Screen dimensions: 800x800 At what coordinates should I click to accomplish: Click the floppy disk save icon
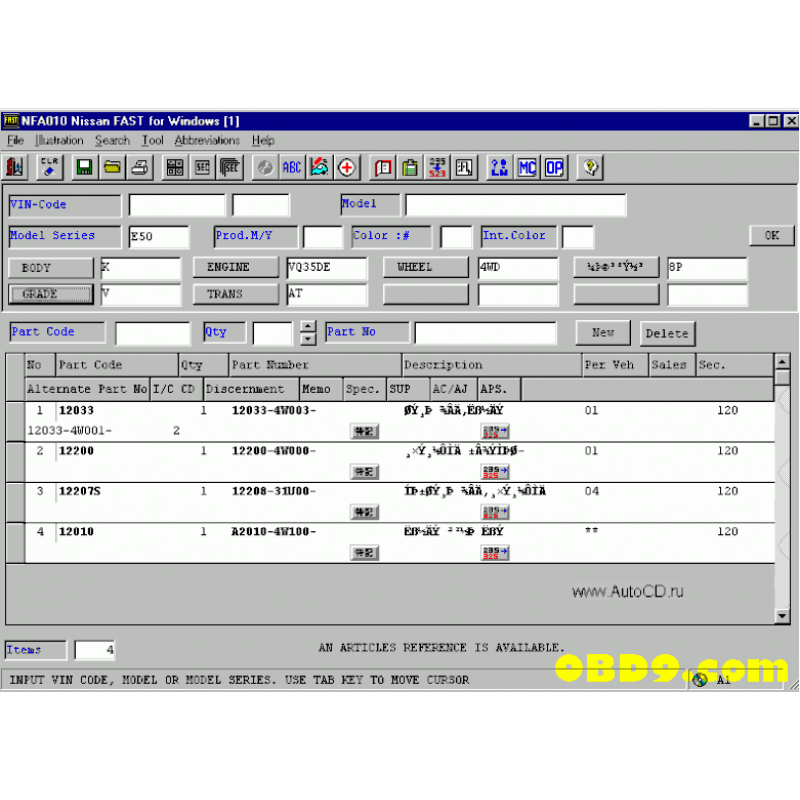click(84, 167)
